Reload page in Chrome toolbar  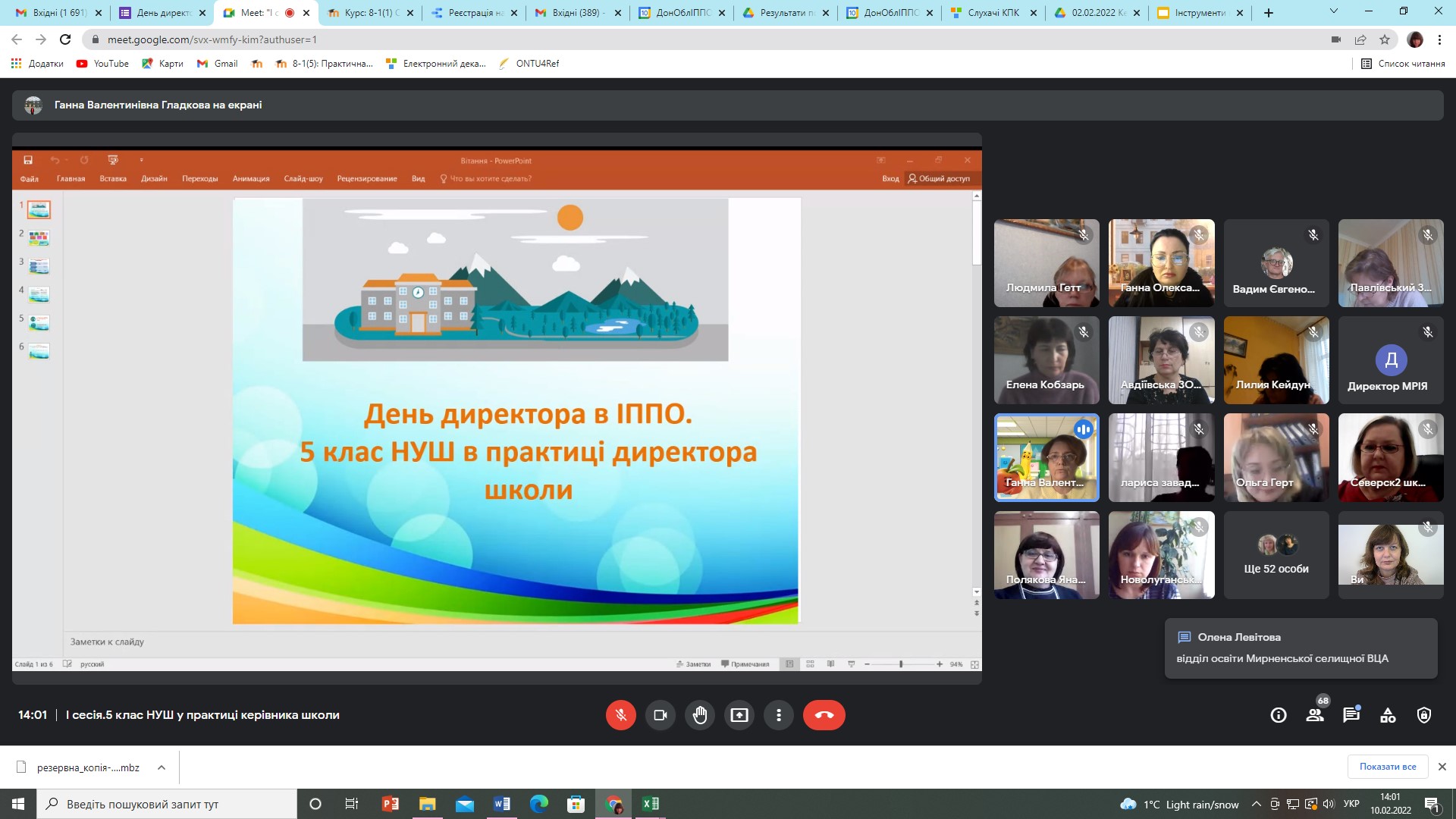(x=65, y=39)
